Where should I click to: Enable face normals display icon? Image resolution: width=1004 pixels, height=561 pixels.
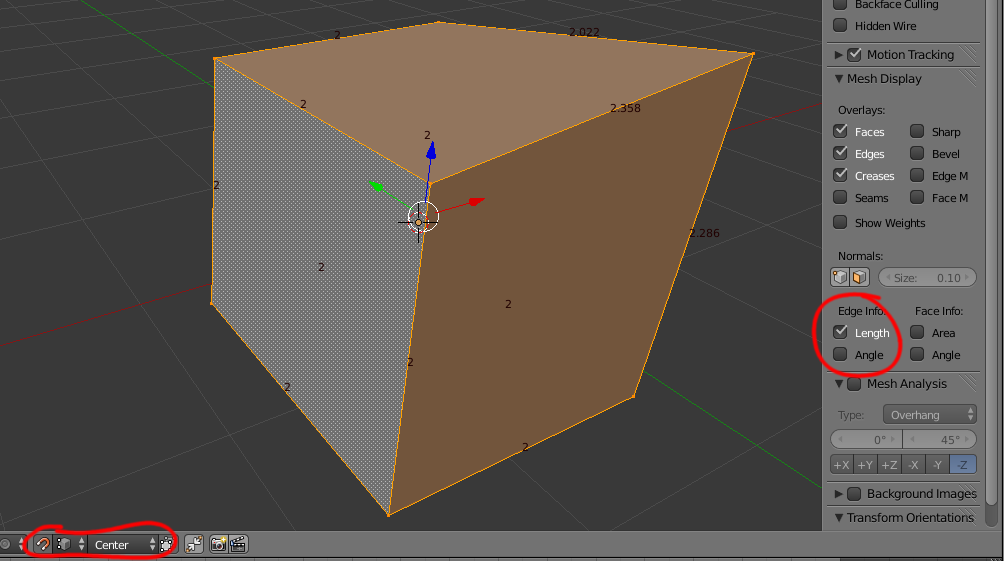point(859,277)
